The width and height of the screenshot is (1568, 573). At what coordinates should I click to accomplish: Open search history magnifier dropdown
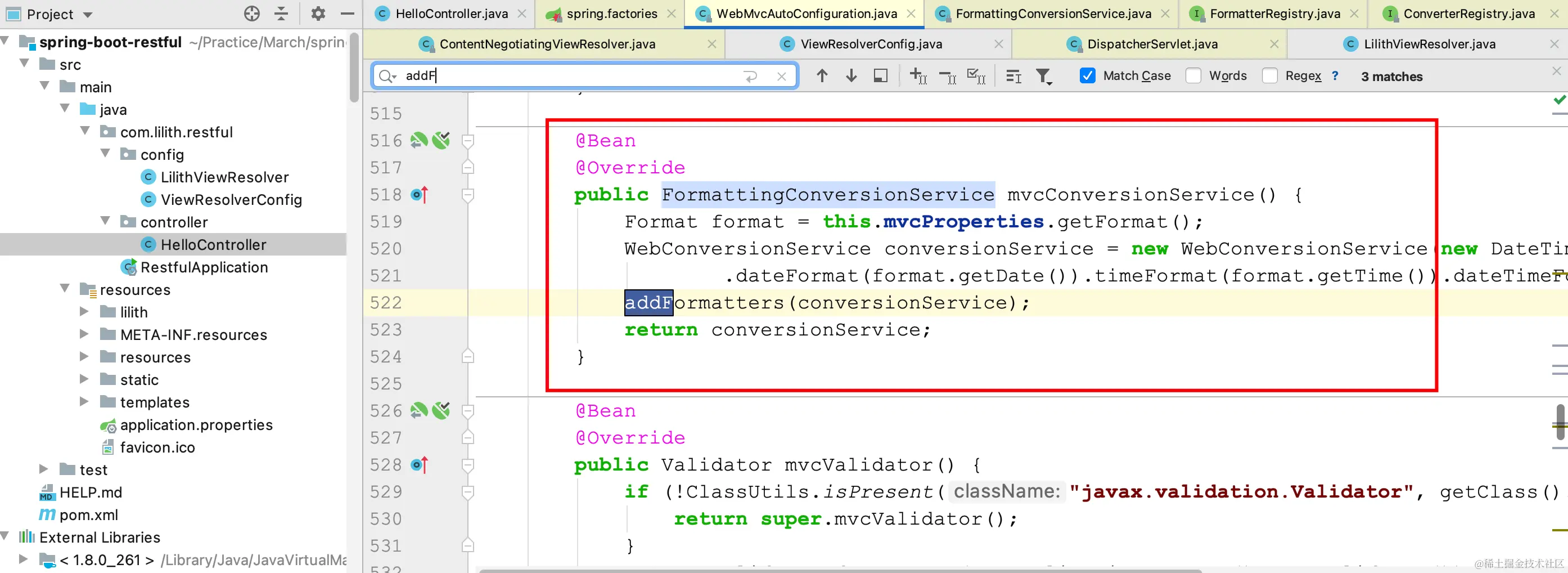387,76
